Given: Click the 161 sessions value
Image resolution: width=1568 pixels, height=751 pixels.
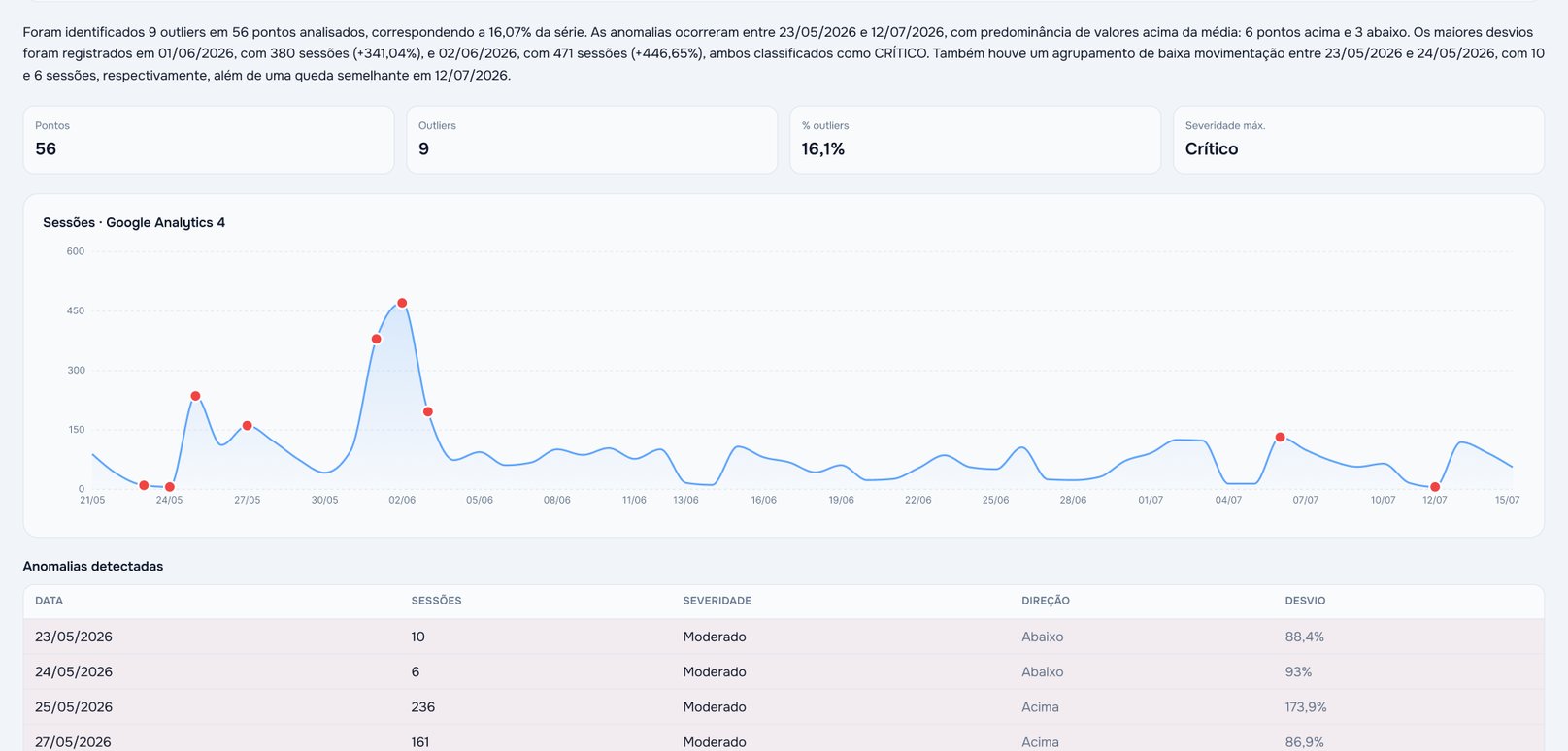Looking at the screenshot, I should coord(420,741).
